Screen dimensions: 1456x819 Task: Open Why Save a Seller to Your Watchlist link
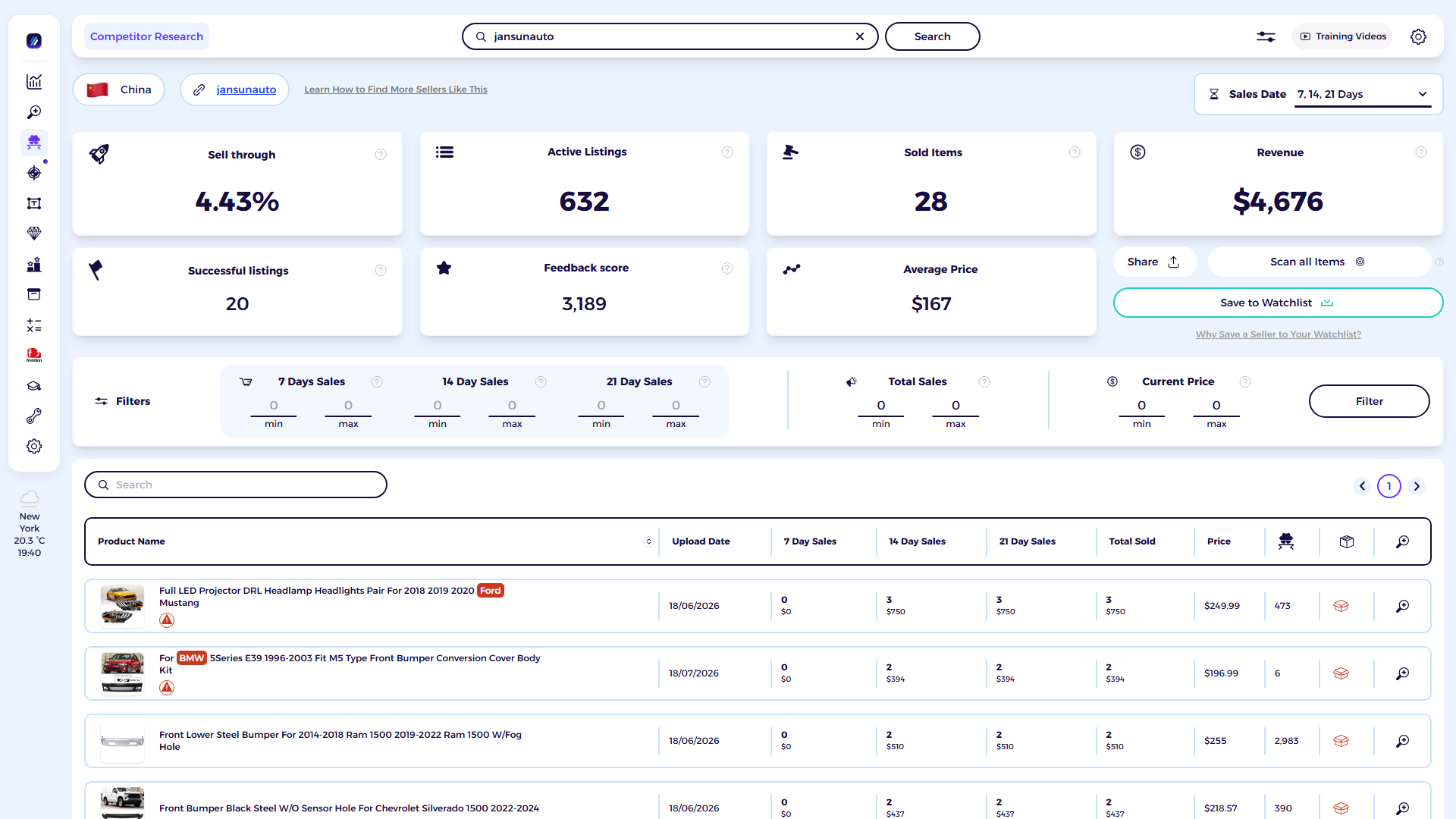(x=1279, y=334)
